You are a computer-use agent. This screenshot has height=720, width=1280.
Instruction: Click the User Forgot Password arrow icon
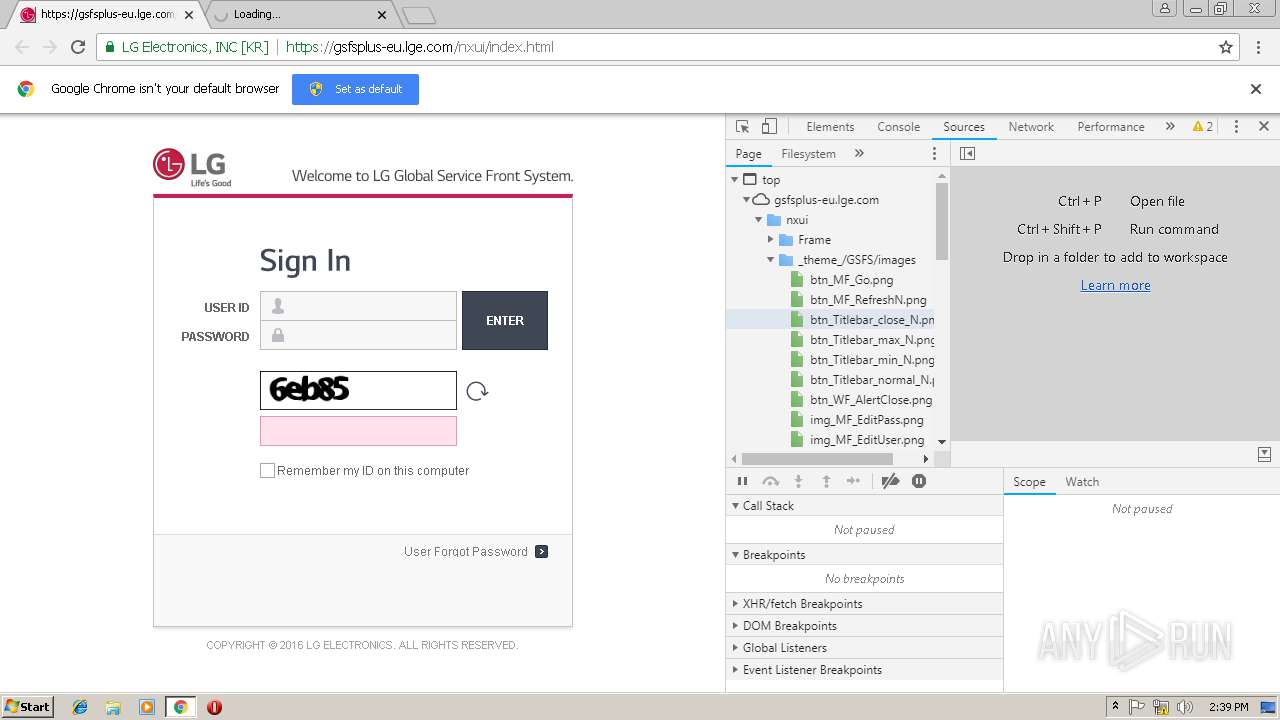pyautogui.click(x=541, y=551)
